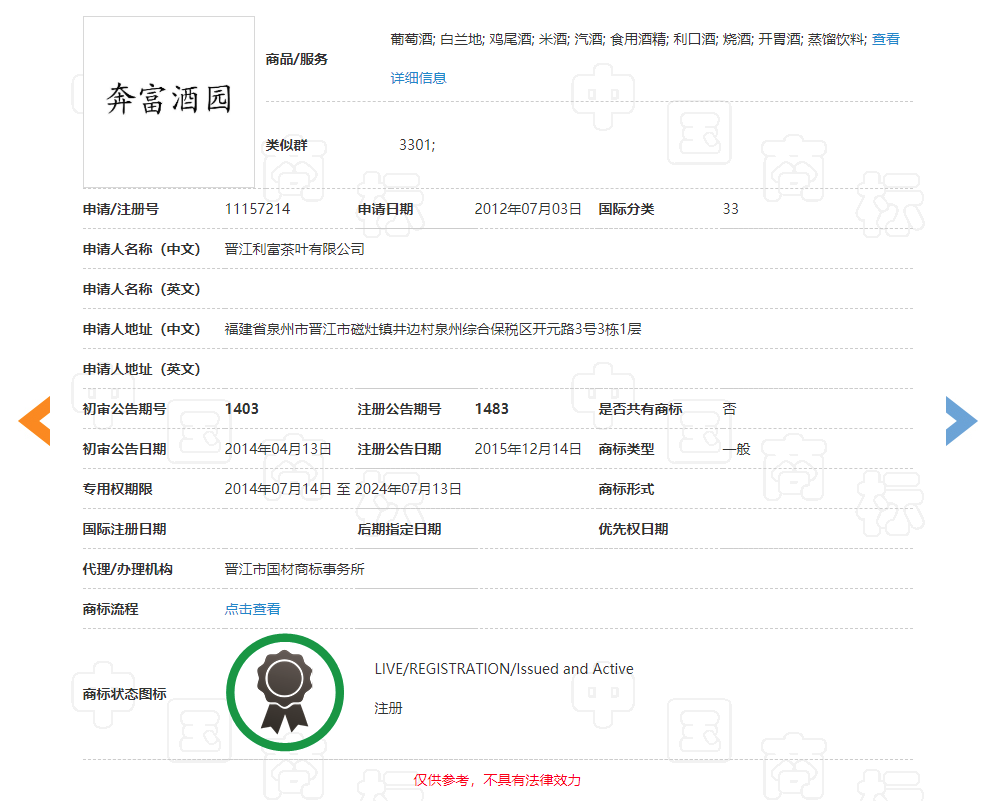Screen dimensions: 995x801
Task: Click the 商标状态图标 field label
Action: [124, 694]
